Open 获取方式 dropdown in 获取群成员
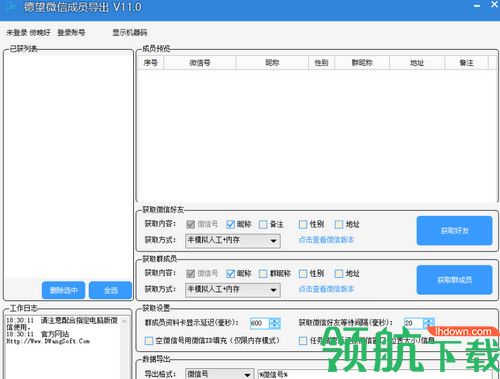 (233, 290)
